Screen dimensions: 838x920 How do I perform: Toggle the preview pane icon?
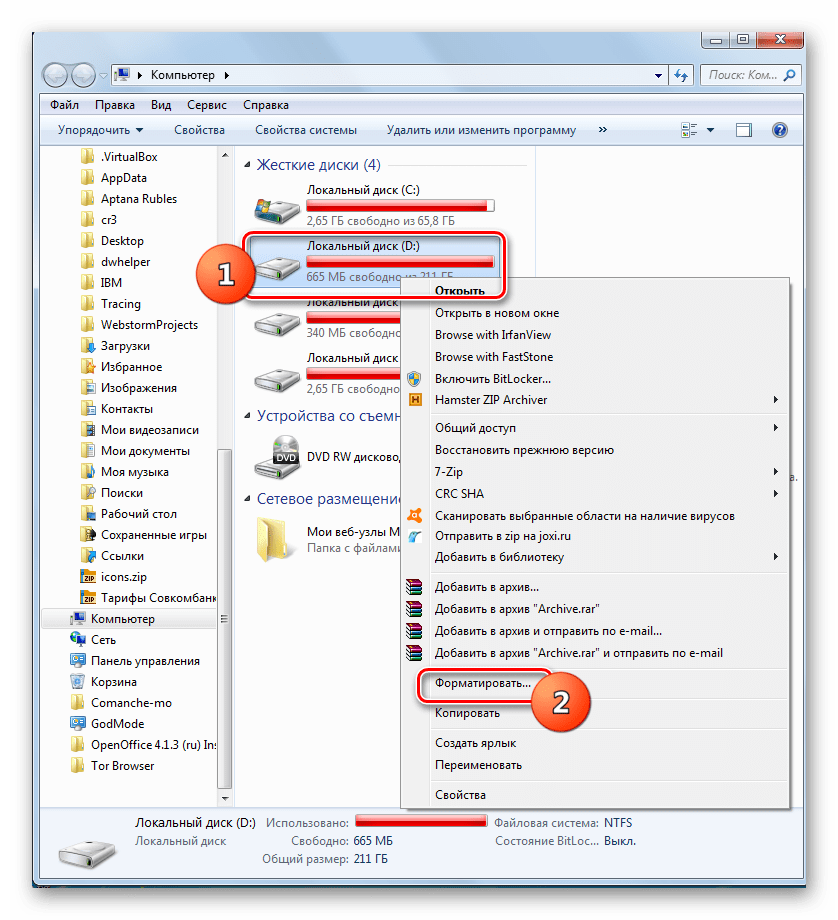[743, 130]
